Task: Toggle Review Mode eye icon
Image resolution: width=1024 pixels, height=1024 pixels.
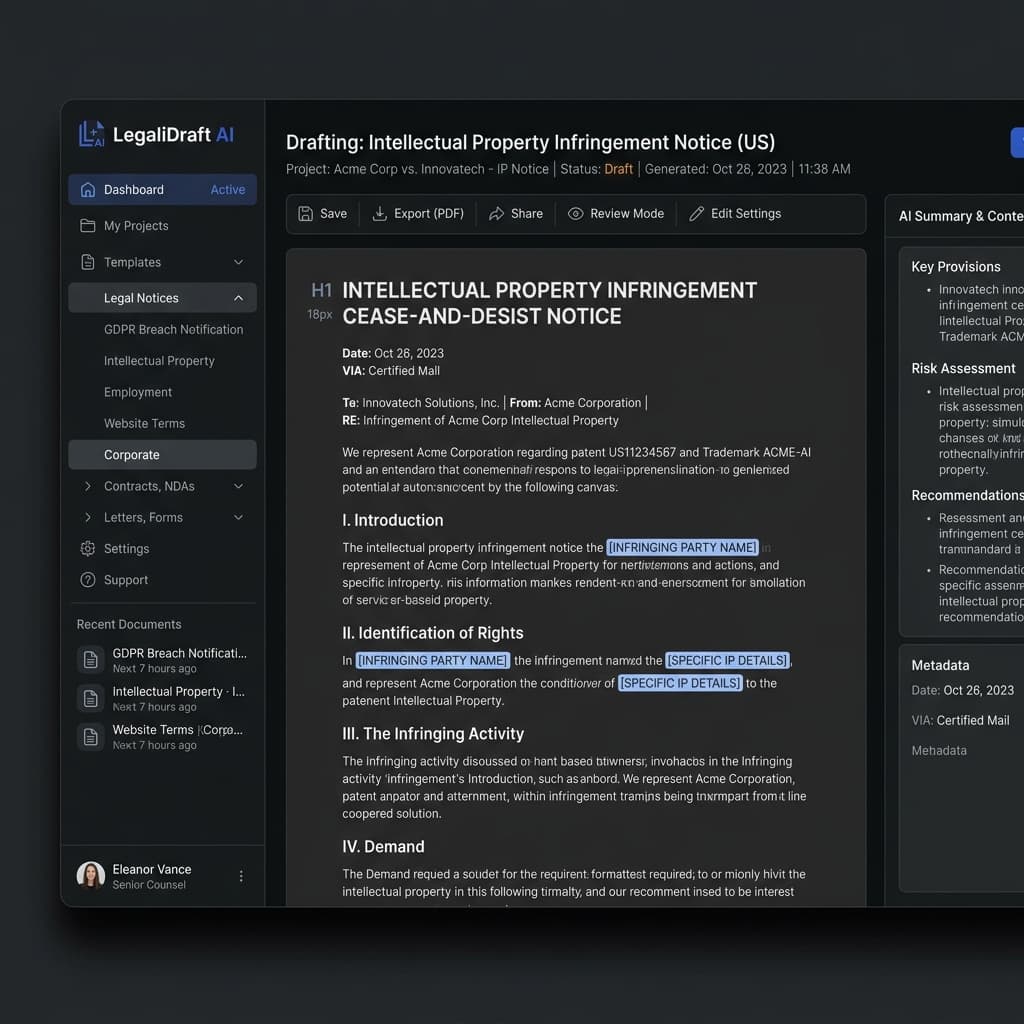Action: coord(575,214)
